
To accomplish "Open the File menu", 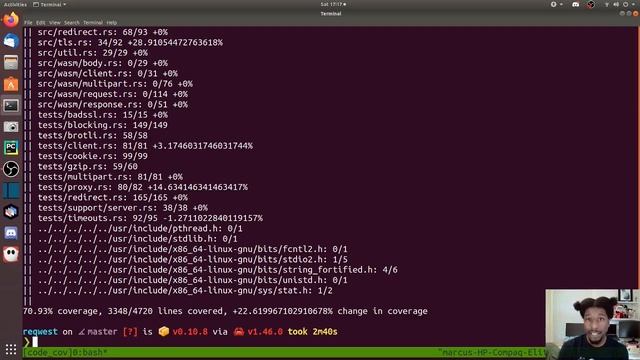I will [28, 23].
